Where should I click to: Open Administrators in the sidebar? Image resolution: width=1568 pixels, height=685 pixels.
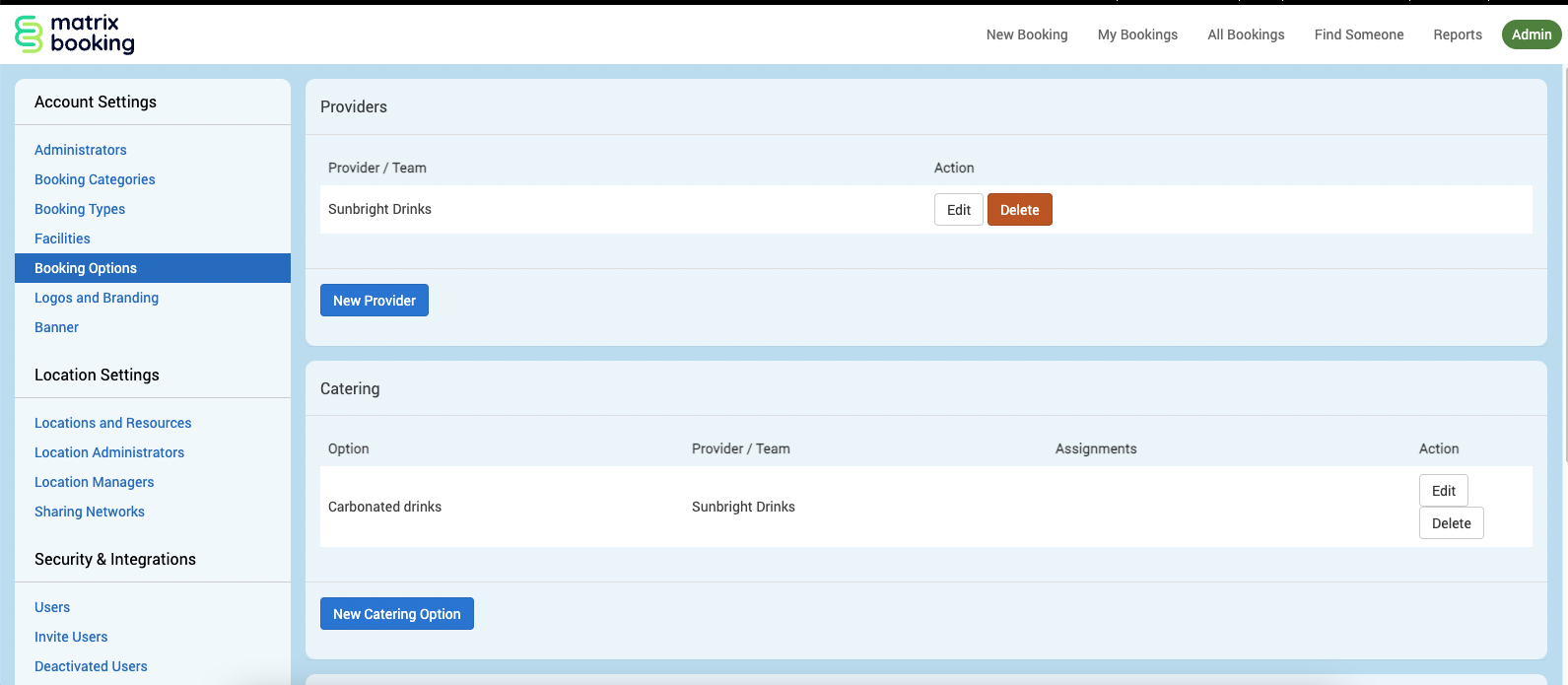tap(81, 150)
